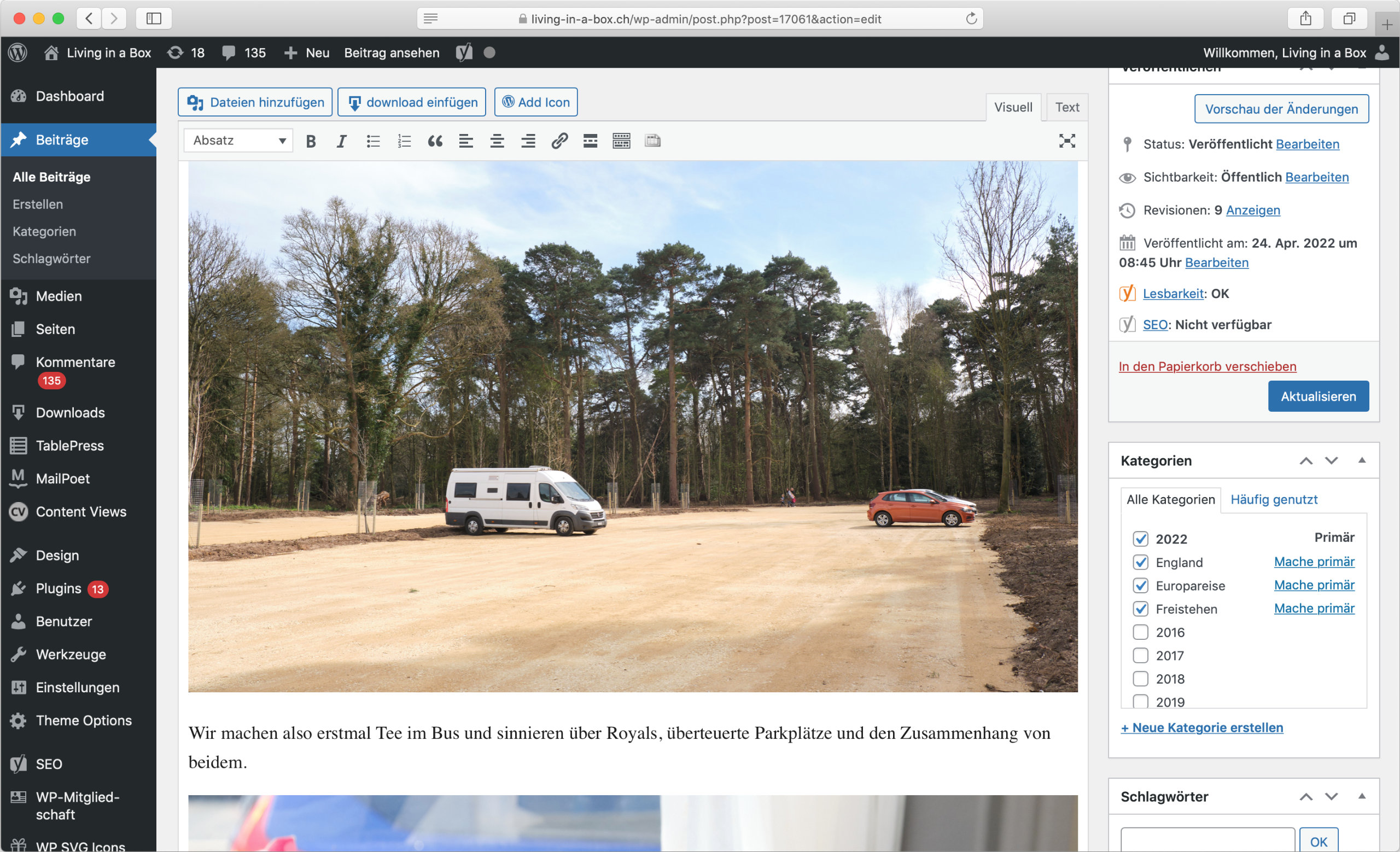Open Medien in the sidebar menu
Viewport: 1400px width, 852px height.
pyautogui.click(x=59, y=296)
